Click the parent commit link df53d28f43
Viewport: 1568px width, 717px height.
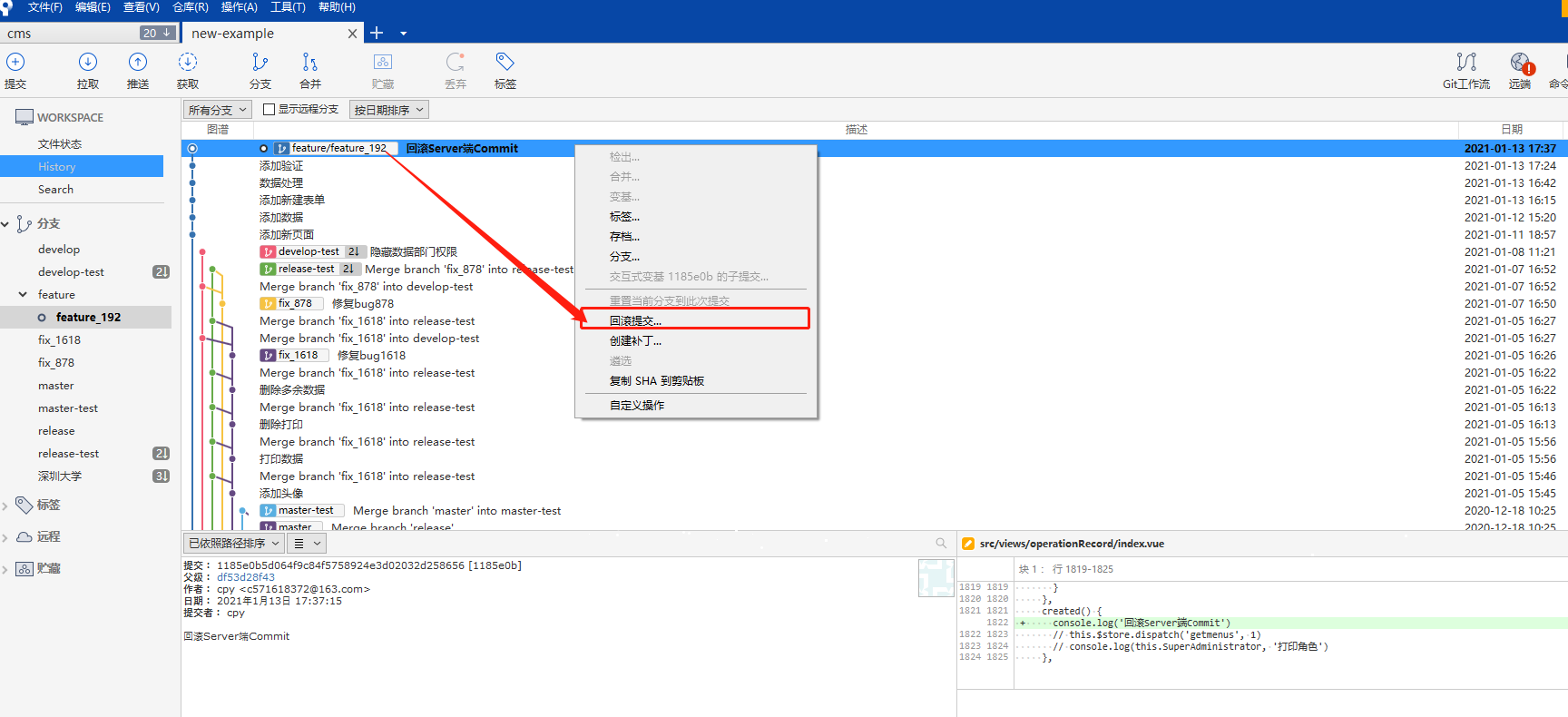[245, 577]
